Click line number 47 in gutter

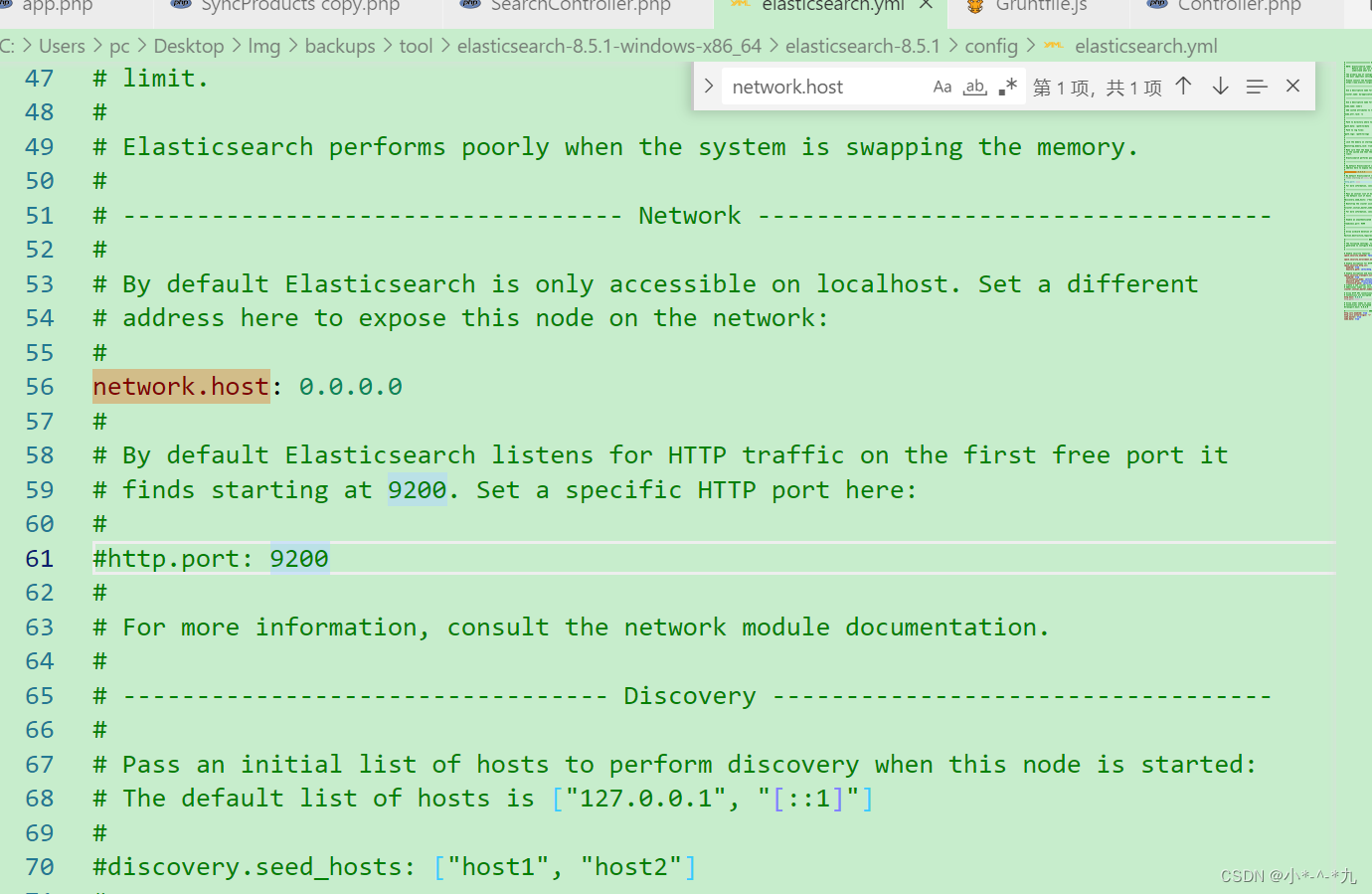click(x=40, y=79)
